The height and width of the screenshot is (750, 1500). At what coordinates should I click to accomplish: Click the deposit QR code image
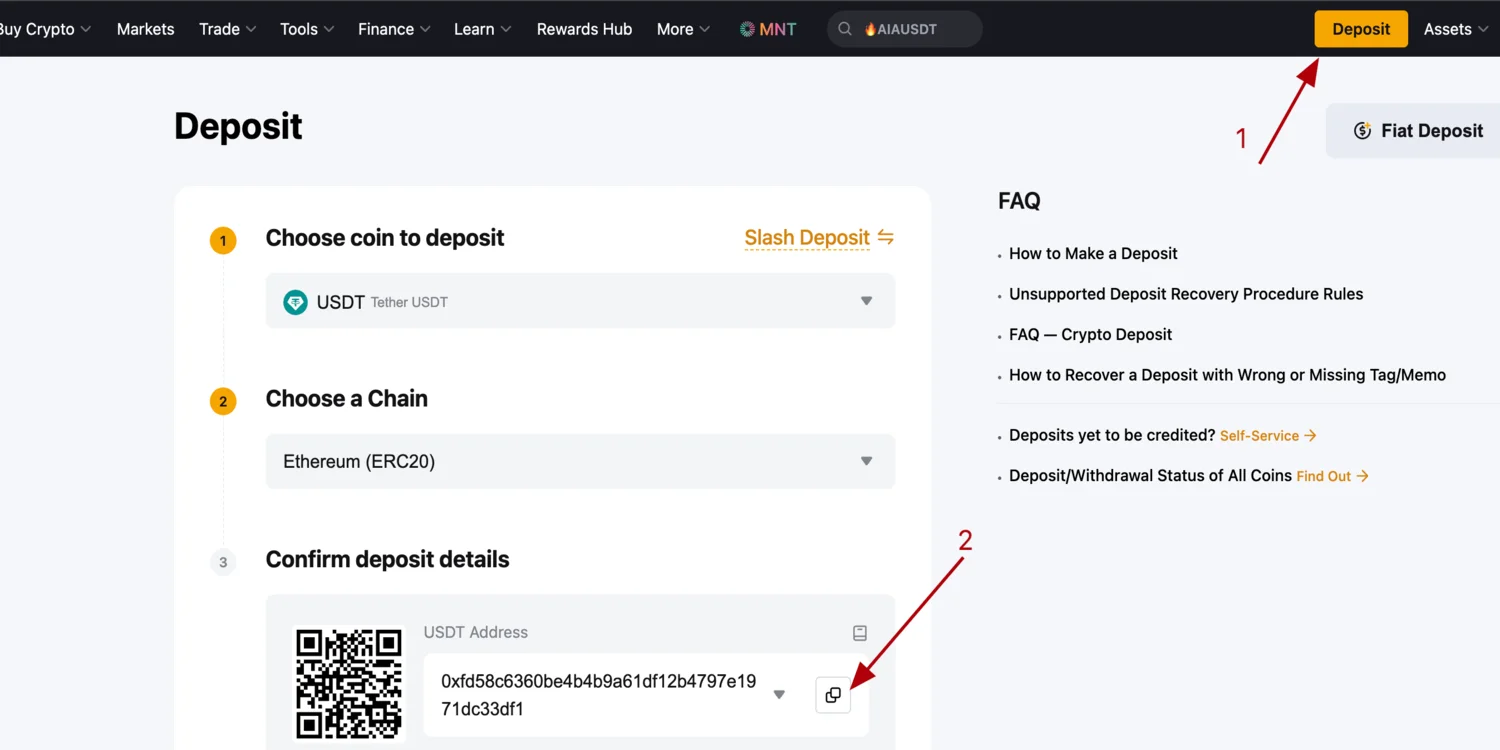pos(349,683)
